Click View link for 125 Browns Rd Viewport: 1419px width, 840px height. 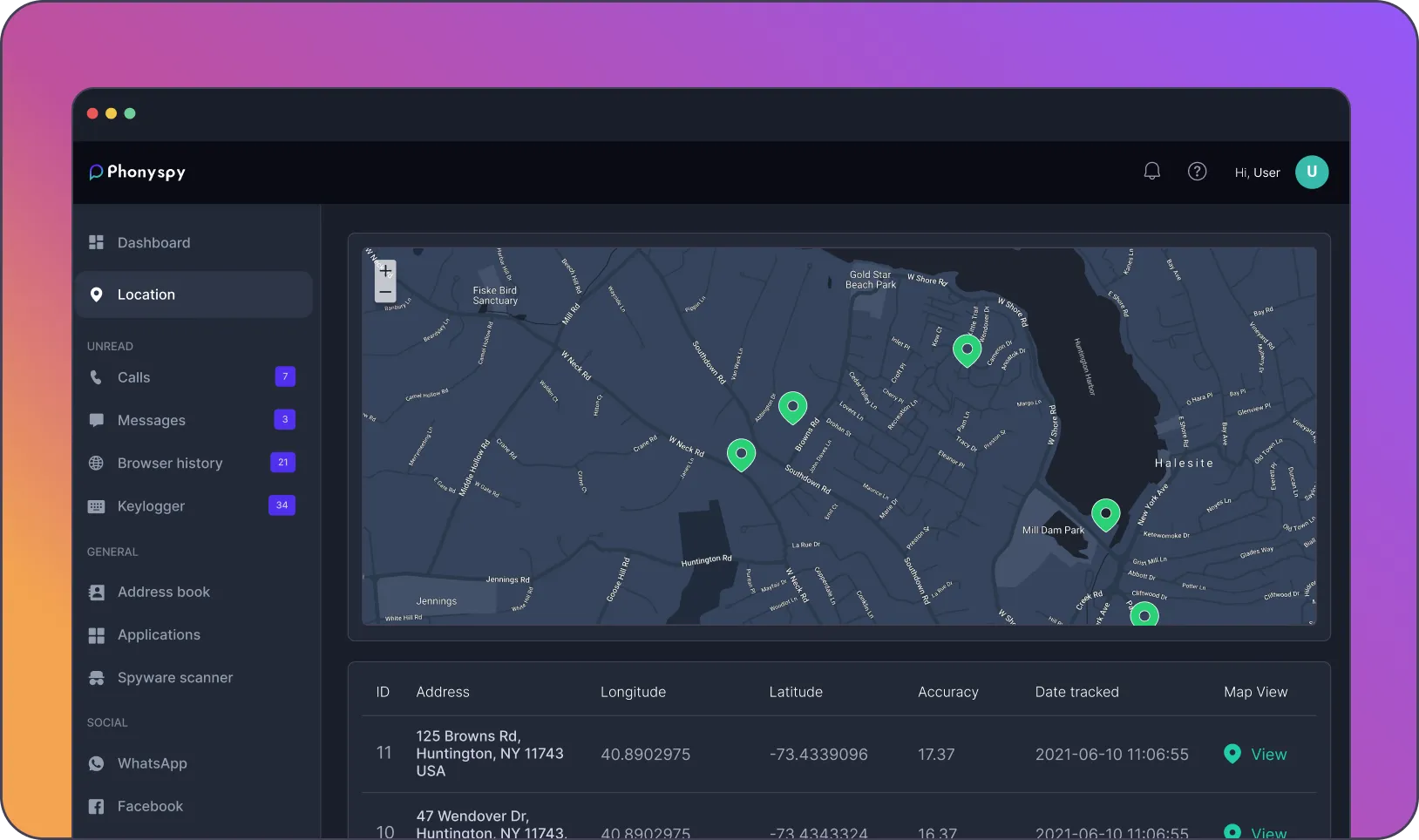[1268, 755]
